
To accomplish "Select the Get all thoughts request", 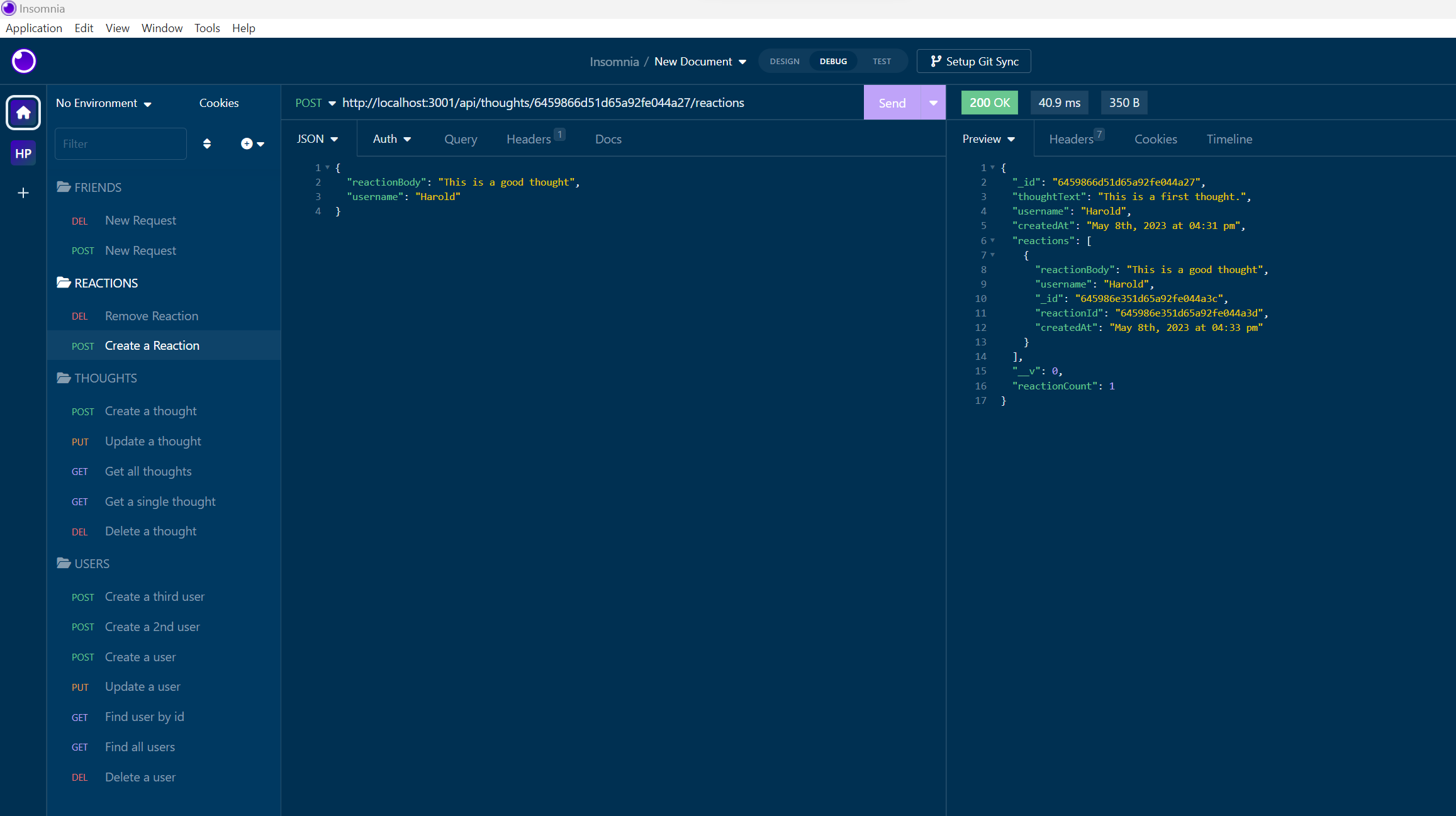I will click(148, 471).
